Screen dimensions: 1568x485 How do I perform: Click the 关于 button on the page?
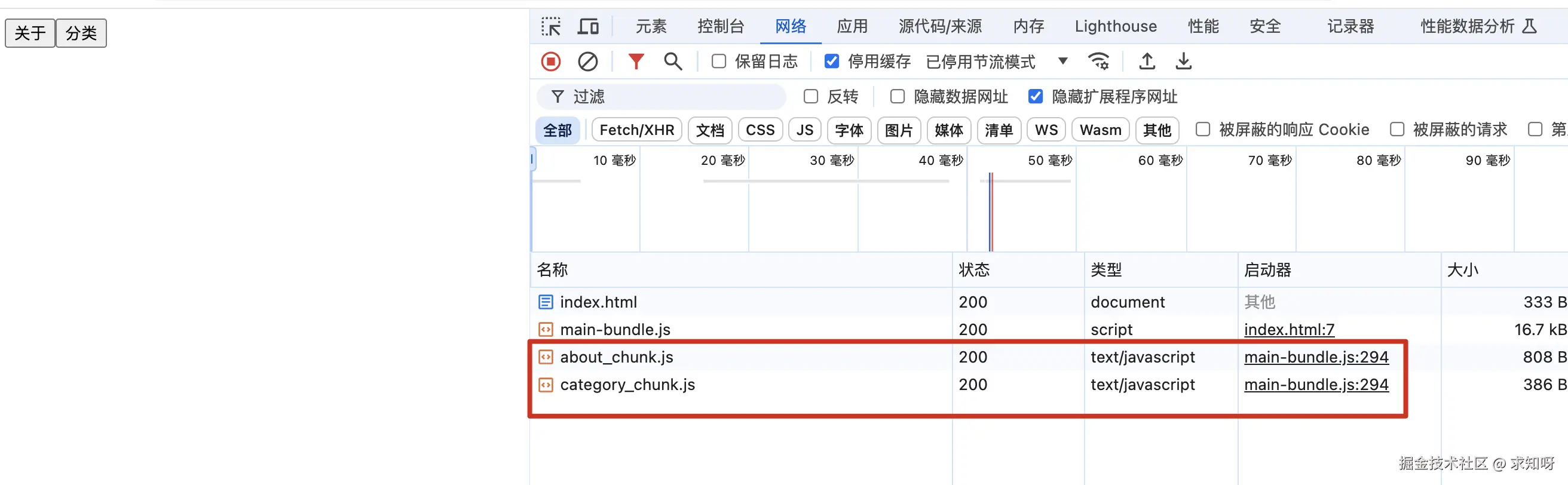30,33
